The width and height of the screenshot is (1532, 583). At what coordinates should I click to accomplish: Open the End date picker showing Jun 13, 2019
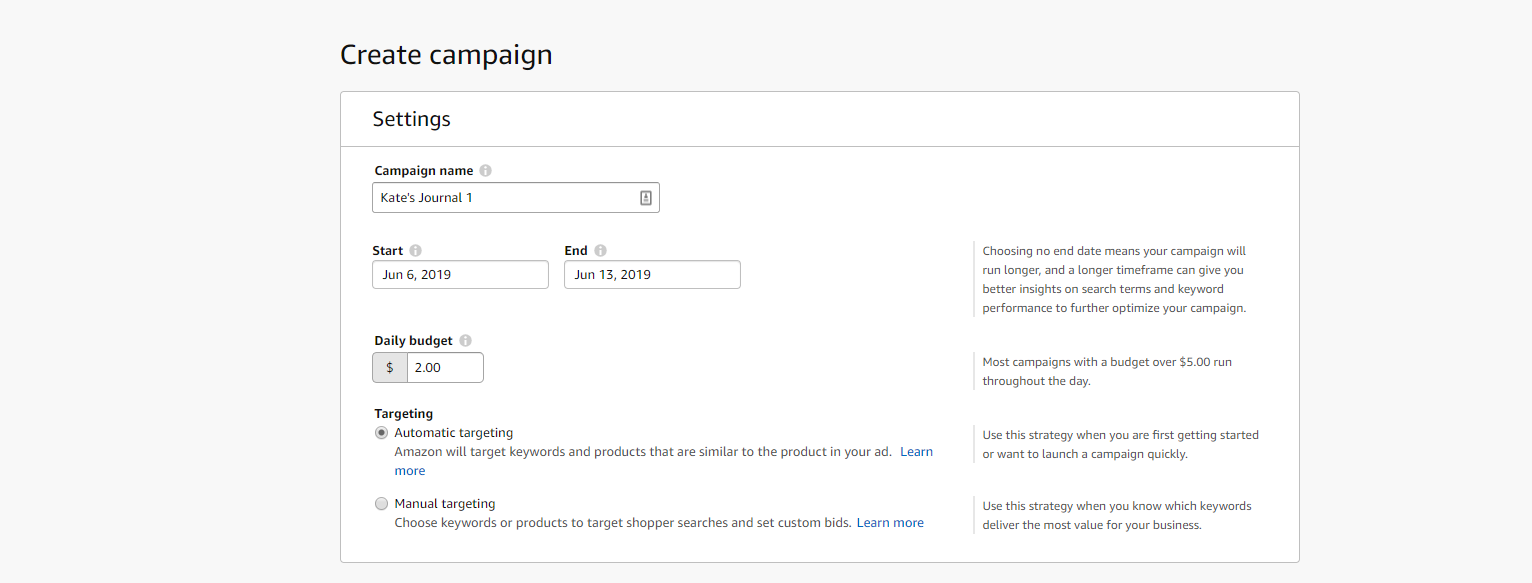point(652,275)
